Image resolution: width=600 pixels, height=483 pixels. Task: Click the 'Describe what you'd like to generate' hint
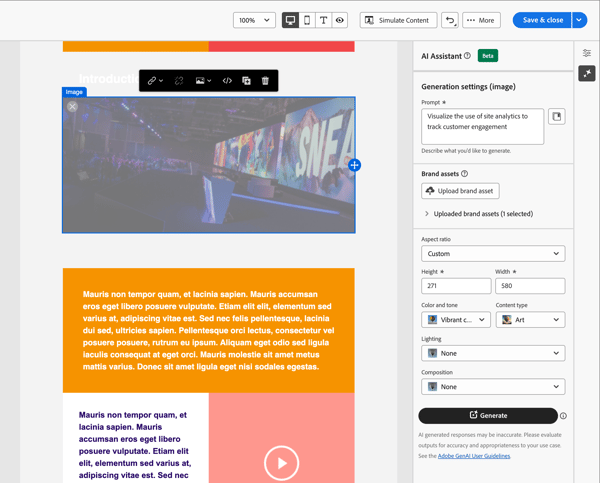coord(466,151)
